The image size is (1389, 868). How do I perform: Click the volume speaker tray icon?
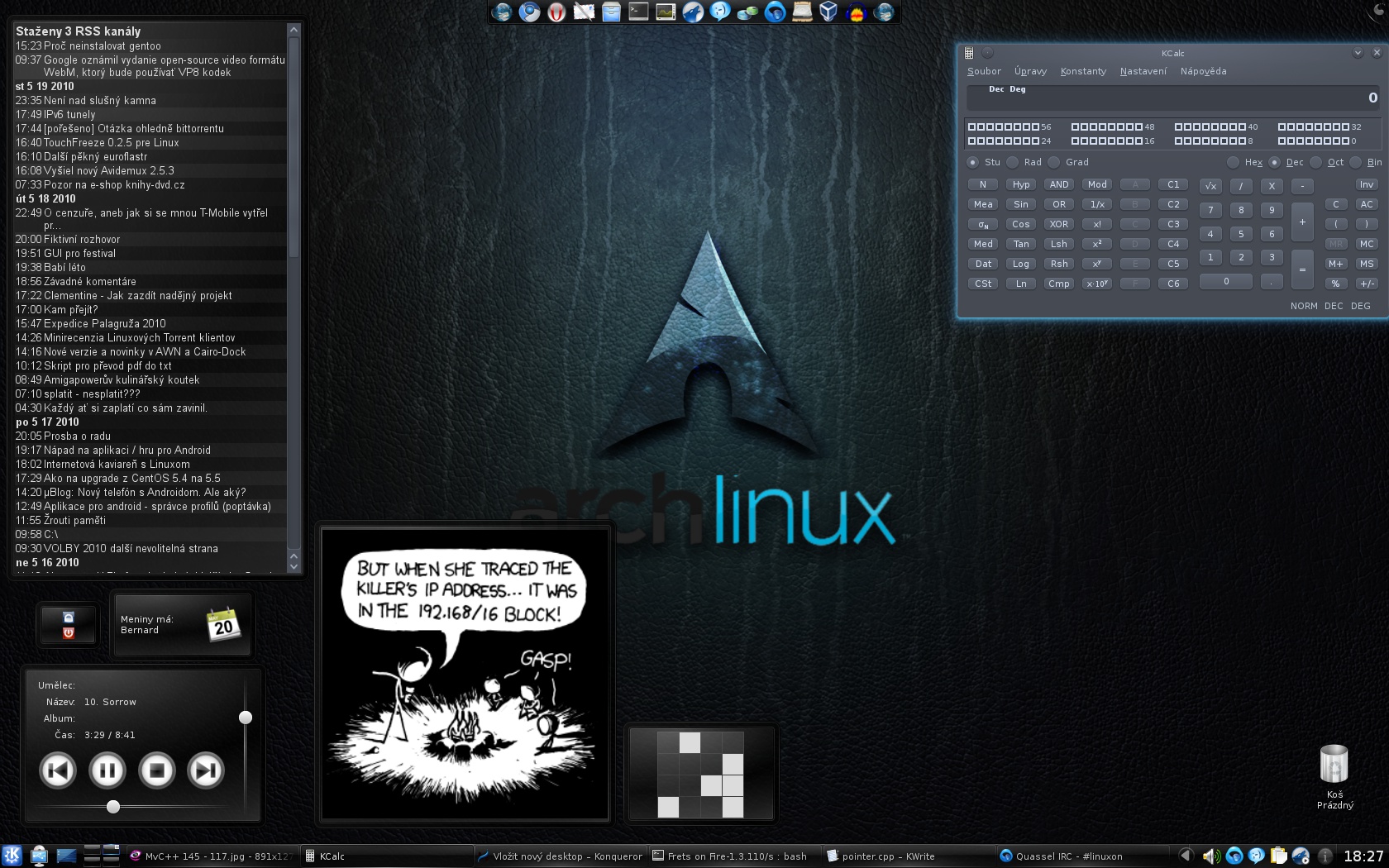click(1211, 856)
